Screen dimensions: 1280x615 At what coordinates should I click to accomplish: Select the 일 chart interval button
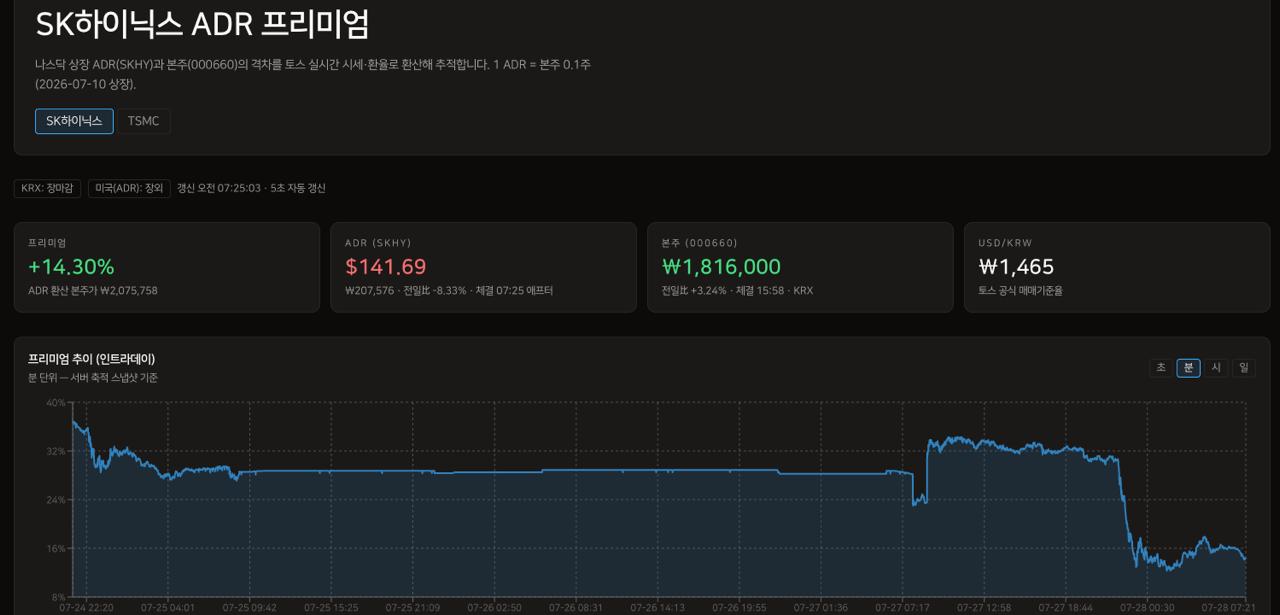(x=1244, y=368)
